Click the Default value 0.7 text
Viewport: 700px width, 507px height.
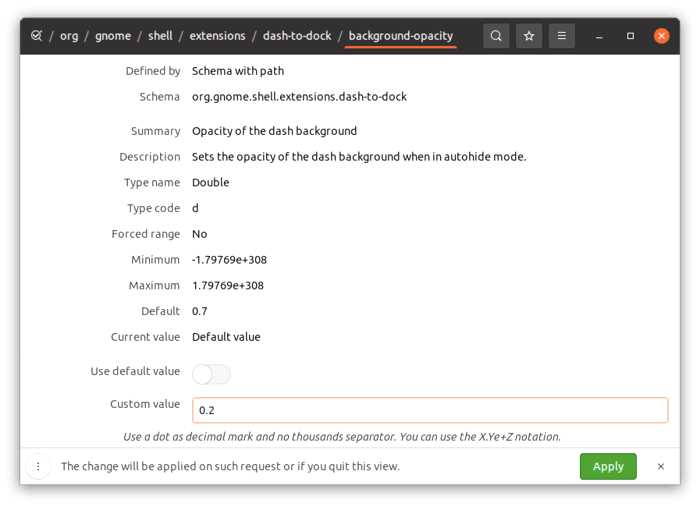point(200,311)
